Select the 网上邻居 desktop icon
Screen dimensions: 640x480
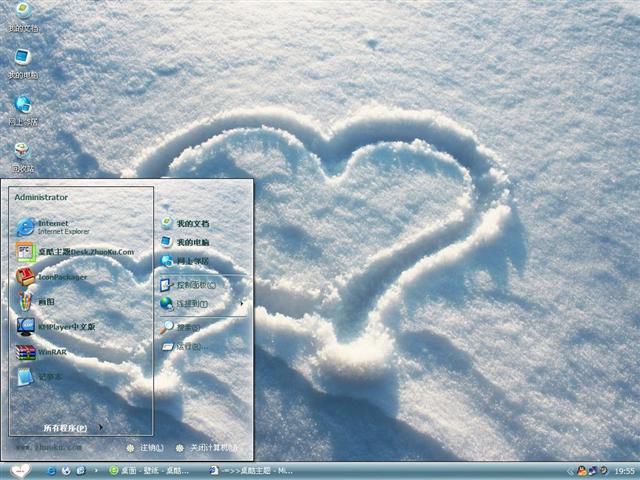coord(22,110)
